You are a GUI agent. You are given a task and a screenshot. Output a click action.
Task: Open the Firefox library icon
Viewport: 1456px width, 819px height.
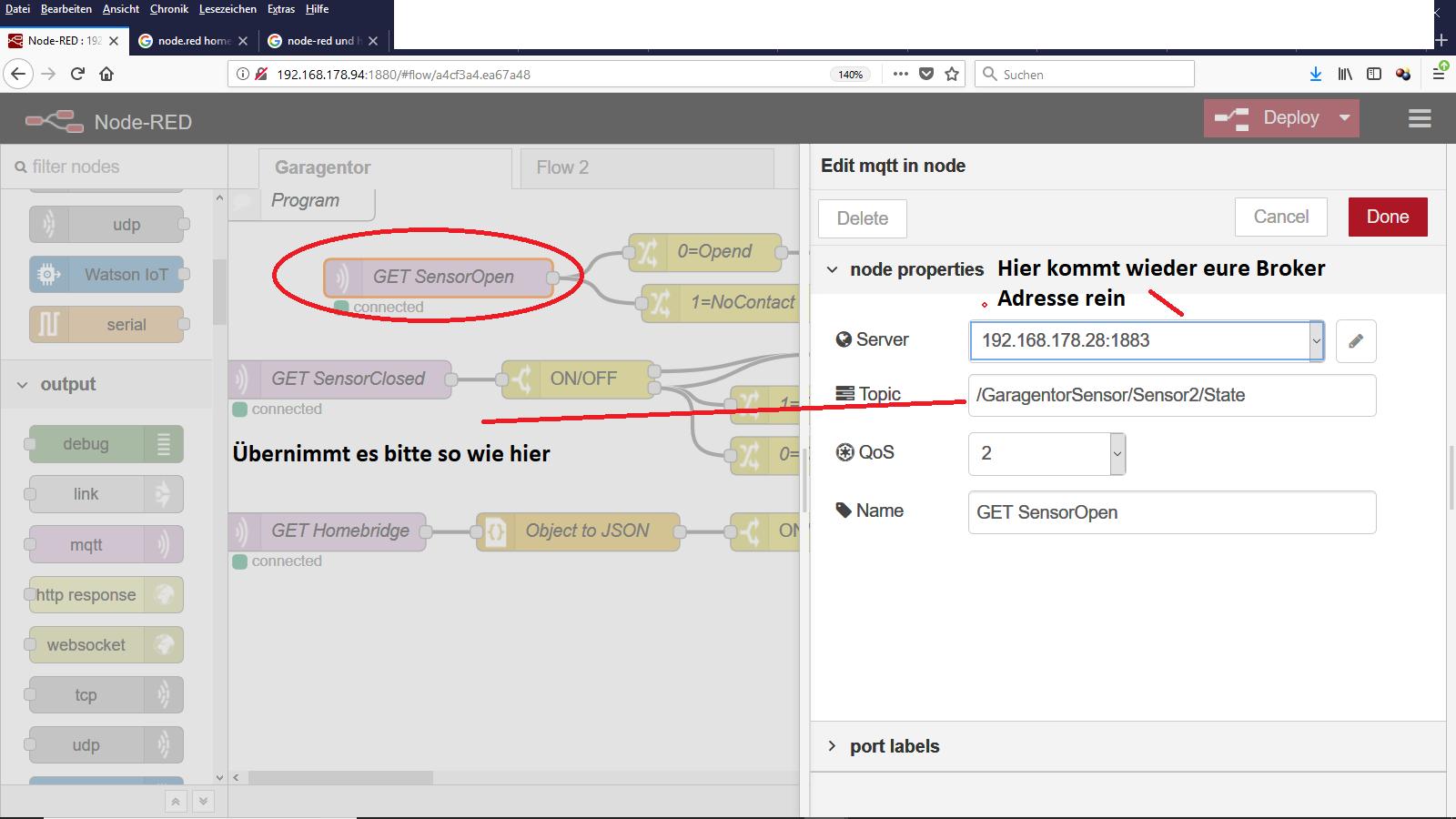coord(1344,75)
